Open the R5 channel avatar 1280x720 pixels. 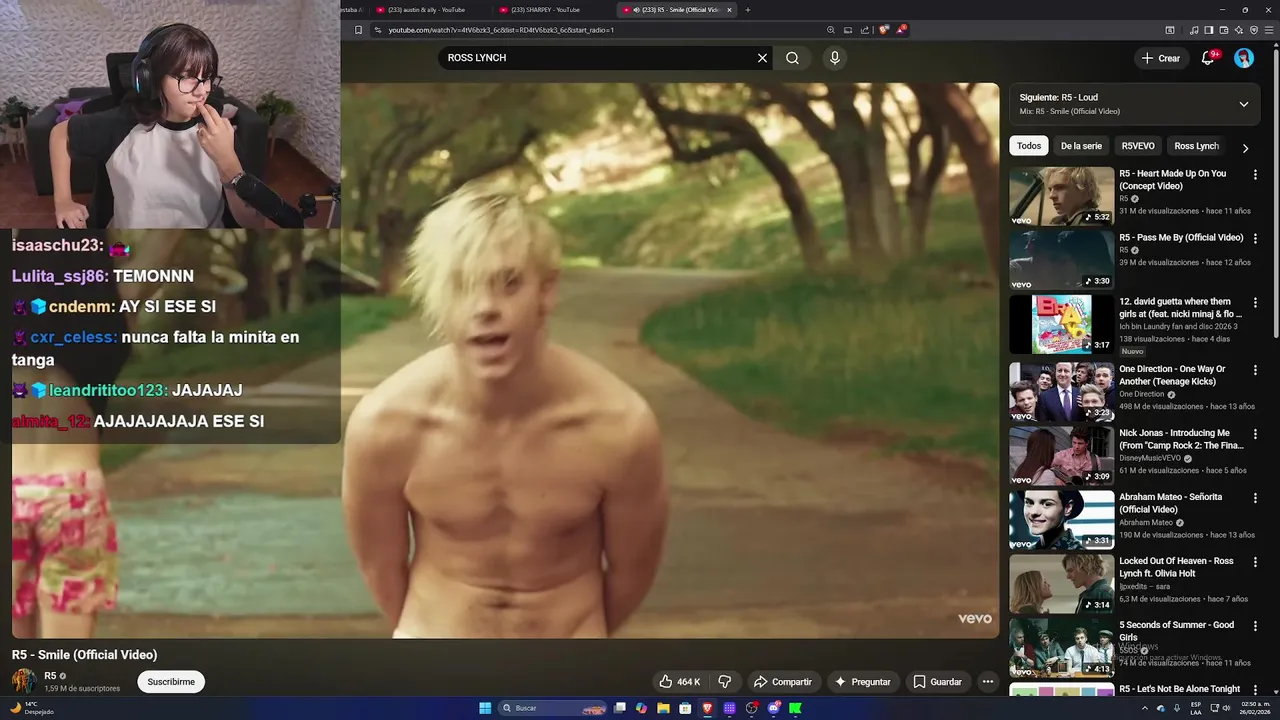pyautogui.click(x=24, y=681)
